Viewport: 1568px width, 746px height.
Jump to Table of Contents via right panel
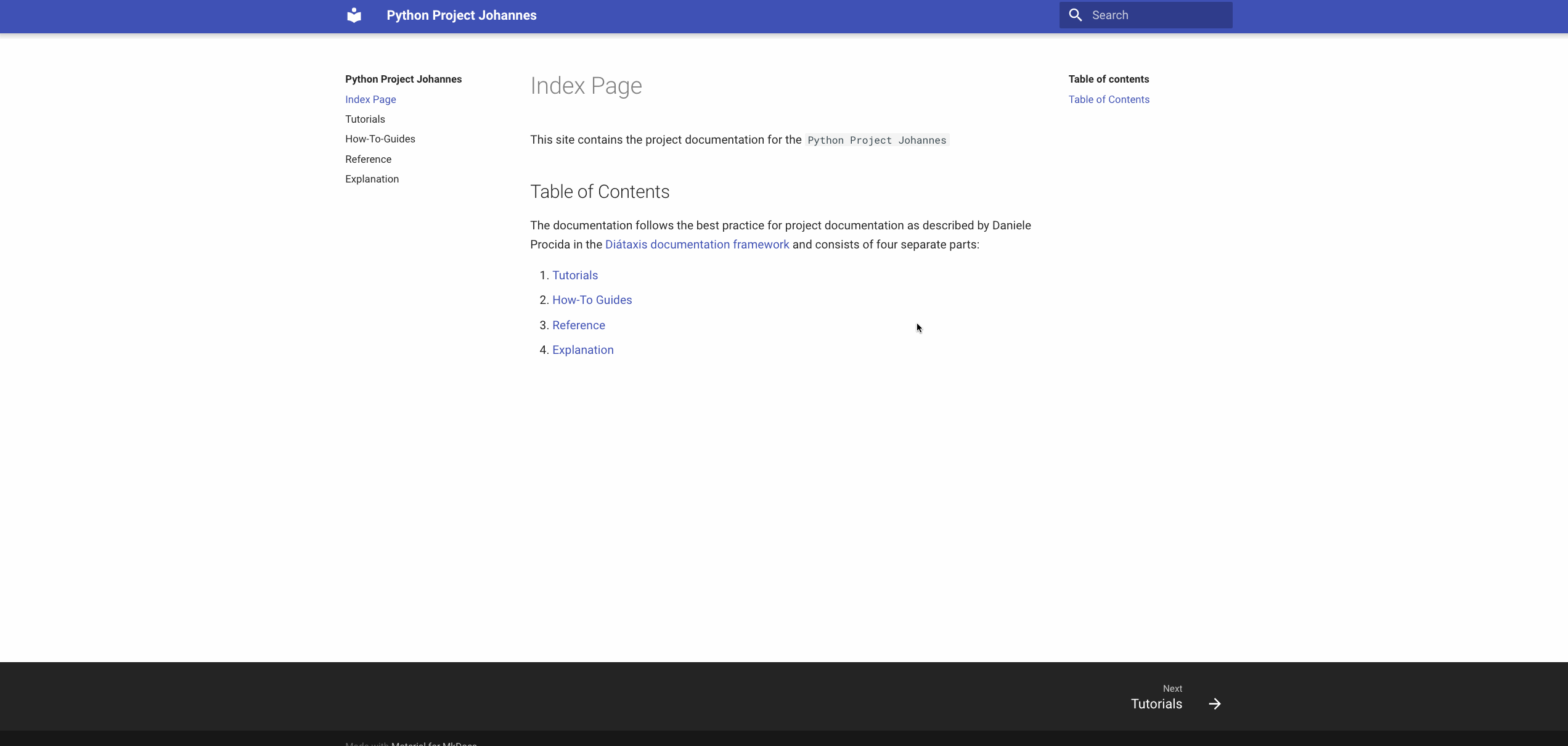pyautogui.click(x=1108, y=99)
